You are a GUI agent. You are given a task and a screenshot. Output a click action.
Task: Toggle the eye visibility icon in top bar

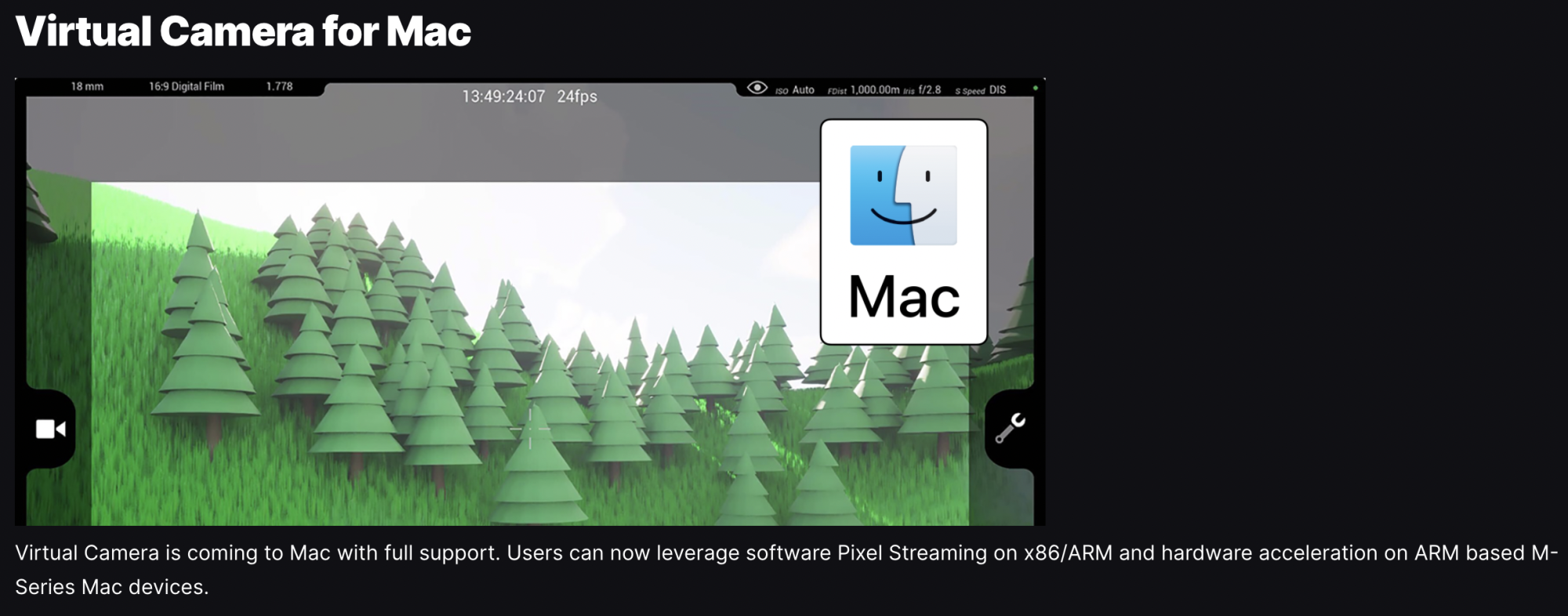757,88
